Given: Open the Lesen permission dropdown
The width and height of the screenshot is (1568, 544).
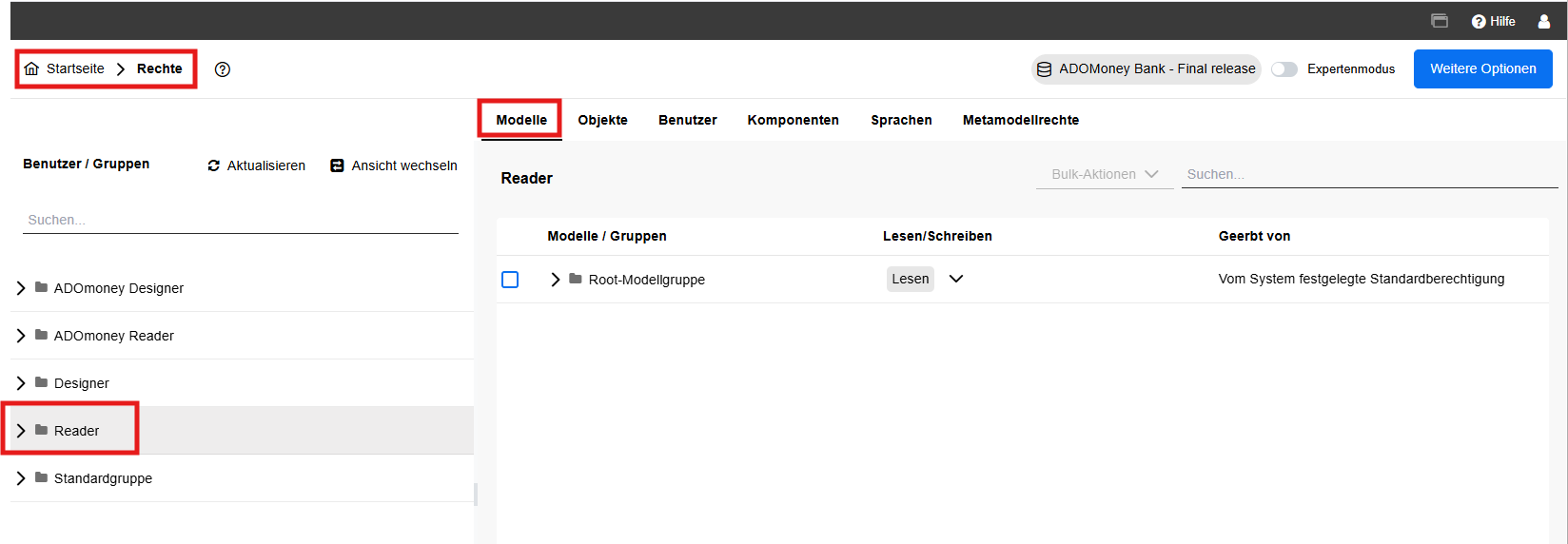Looking at the screenshot, I should point(956,279).
